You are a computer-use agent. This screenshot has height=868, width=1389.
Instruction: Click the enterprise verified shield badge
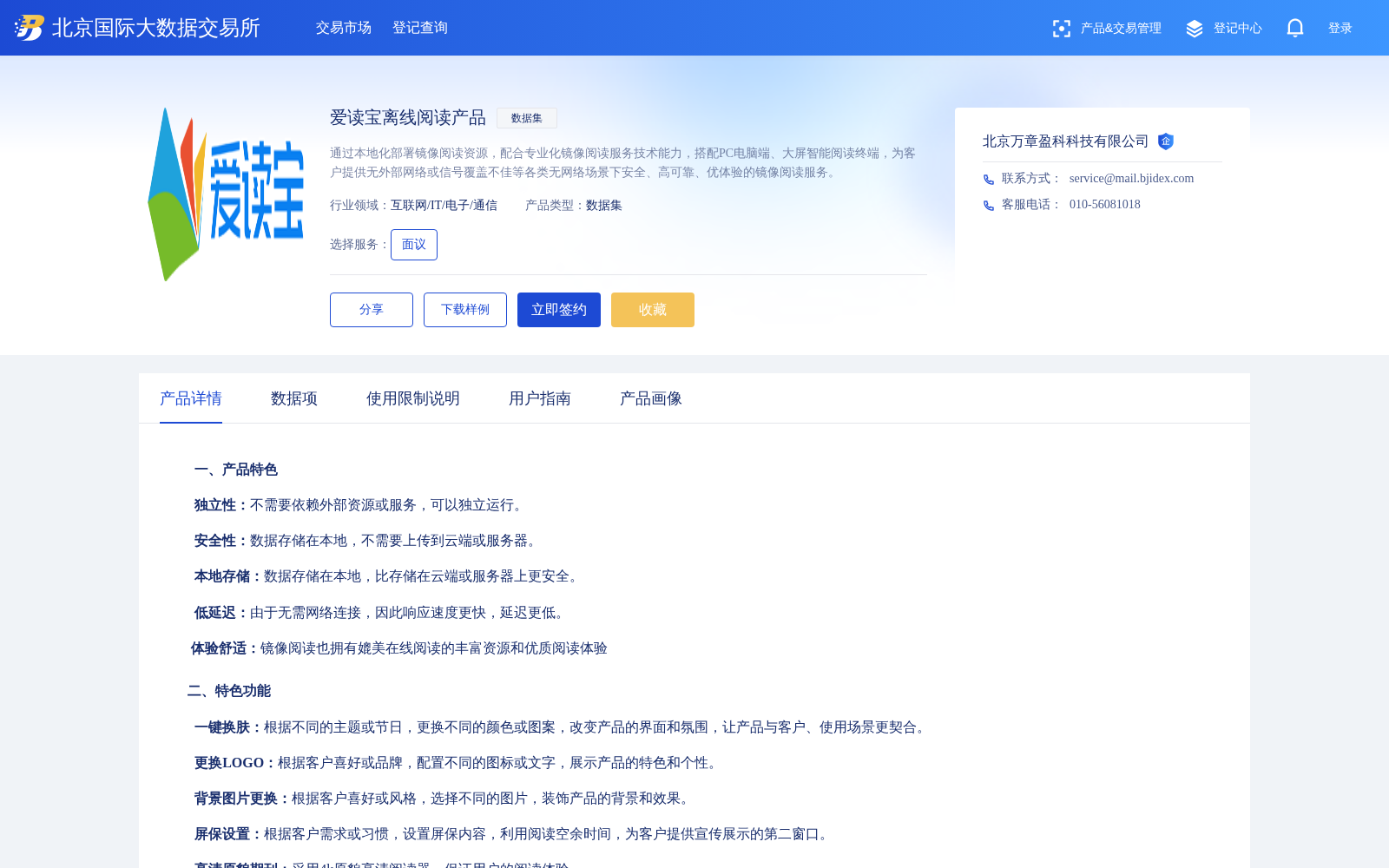(1166, 141)
